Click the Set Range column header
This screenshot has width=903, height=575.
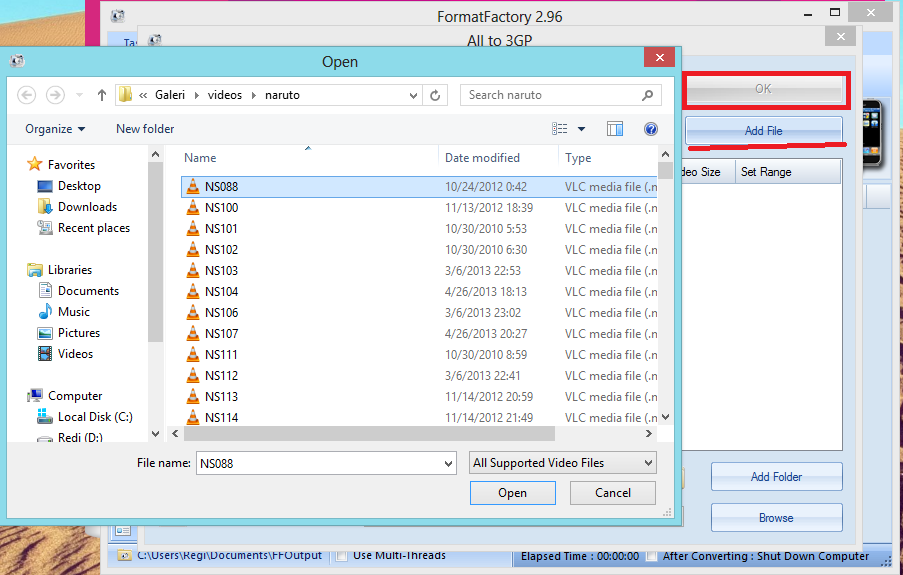click(788, 172)
